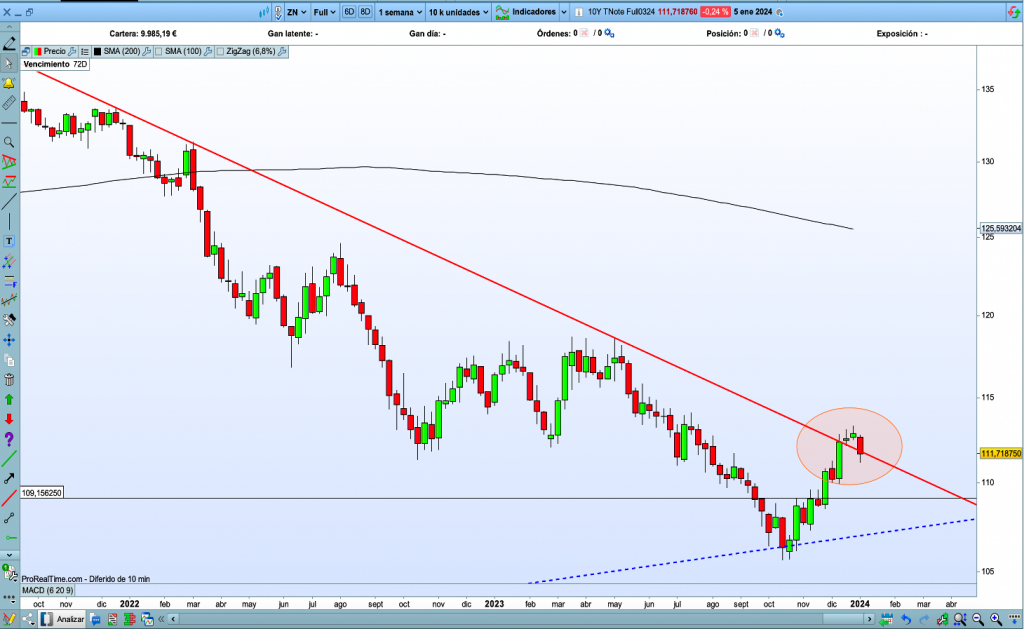The width and height of the screenshot is (1024, 629).
Task: Toggle the SMA (100) indicator checkbox
Action: click(158, 50)
